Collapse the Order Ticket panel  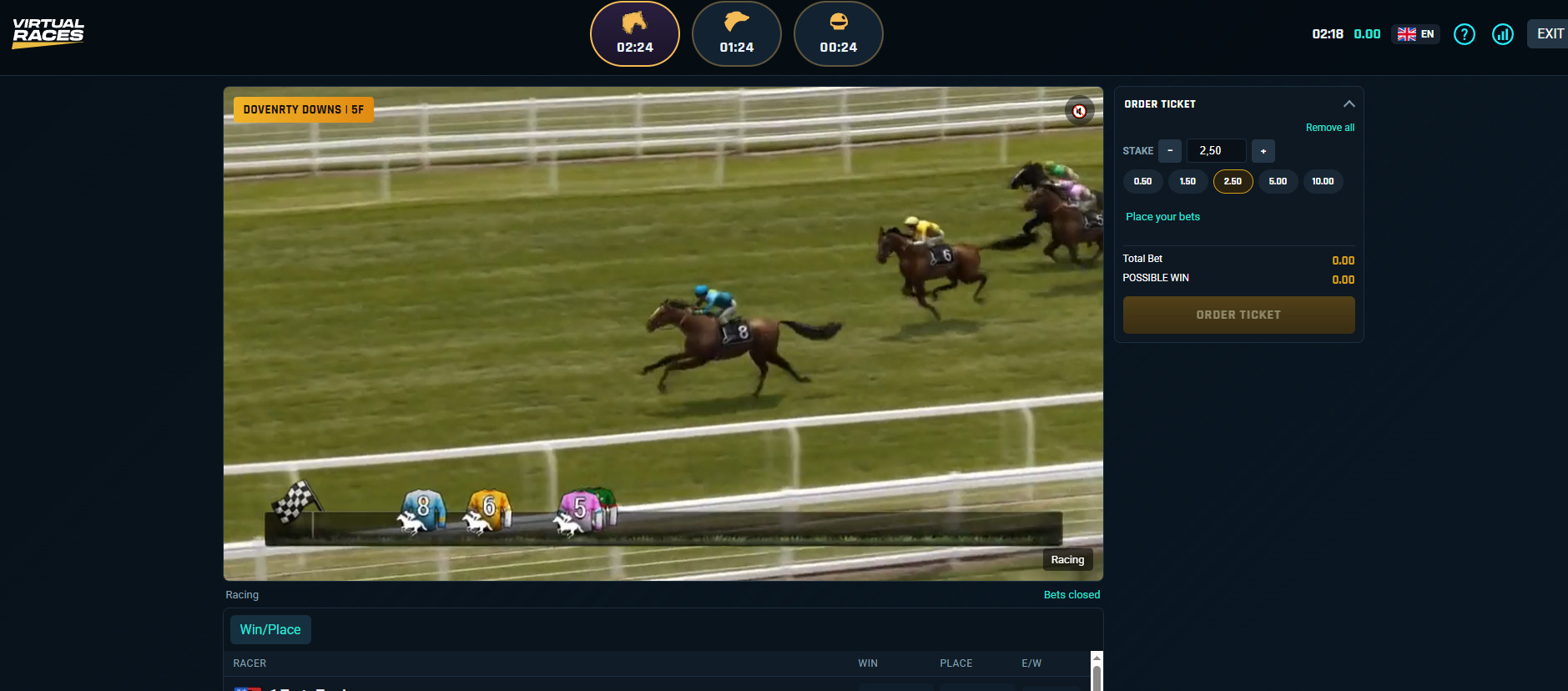(x=1349, y=104)
